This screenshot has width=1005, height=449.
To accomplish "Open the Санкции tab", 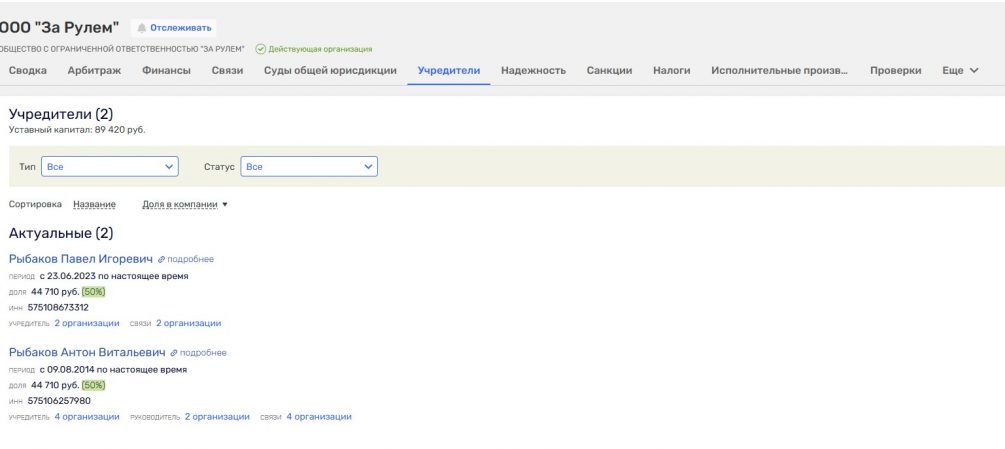I will click(x=609, y=71).
